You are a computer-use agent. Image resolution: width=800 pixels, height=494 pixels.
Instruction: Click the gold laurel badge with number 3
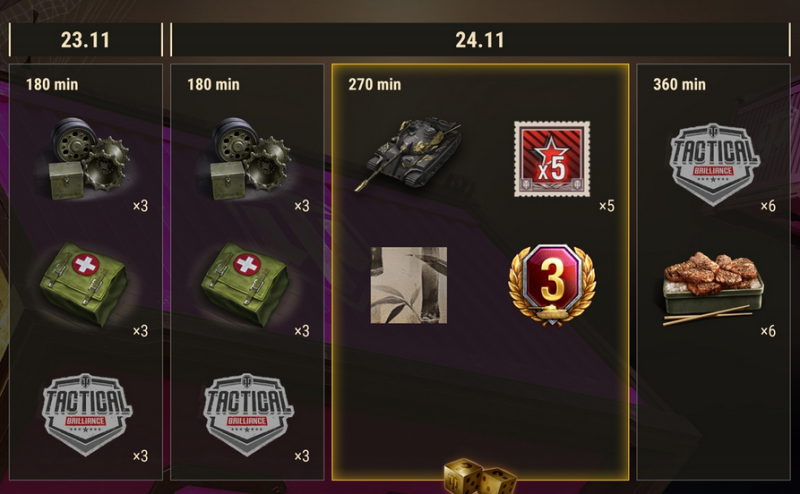coord(552,284)
